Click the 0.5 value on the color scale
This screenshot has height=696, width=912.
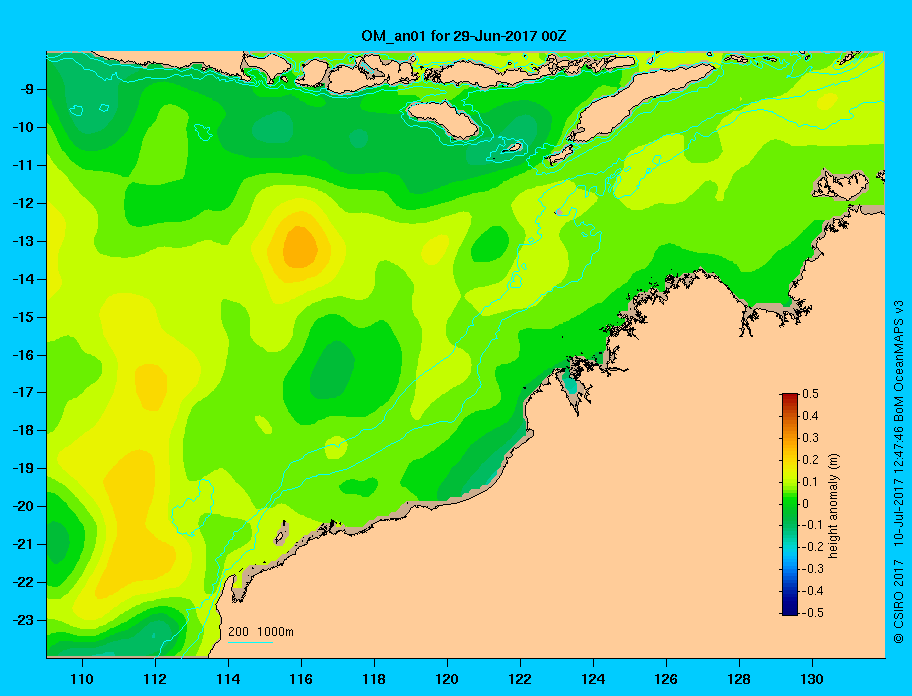point(810,394)
